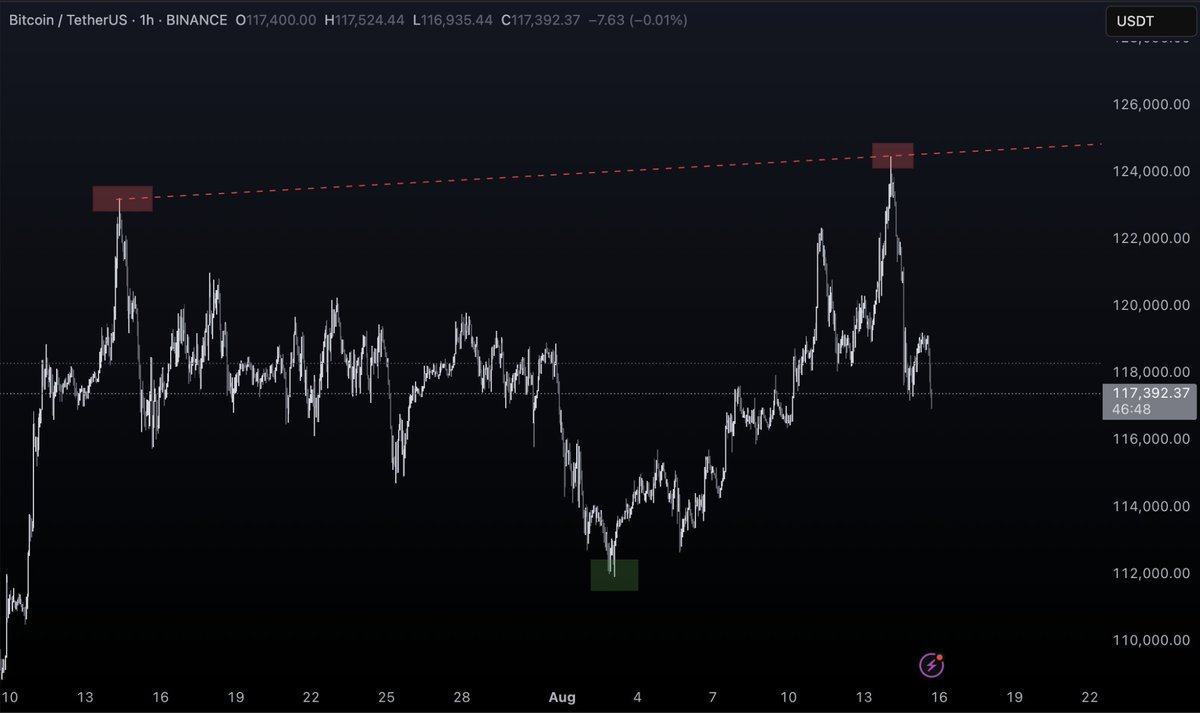Click the 122,000.00 price axis label

(1150, 238)
